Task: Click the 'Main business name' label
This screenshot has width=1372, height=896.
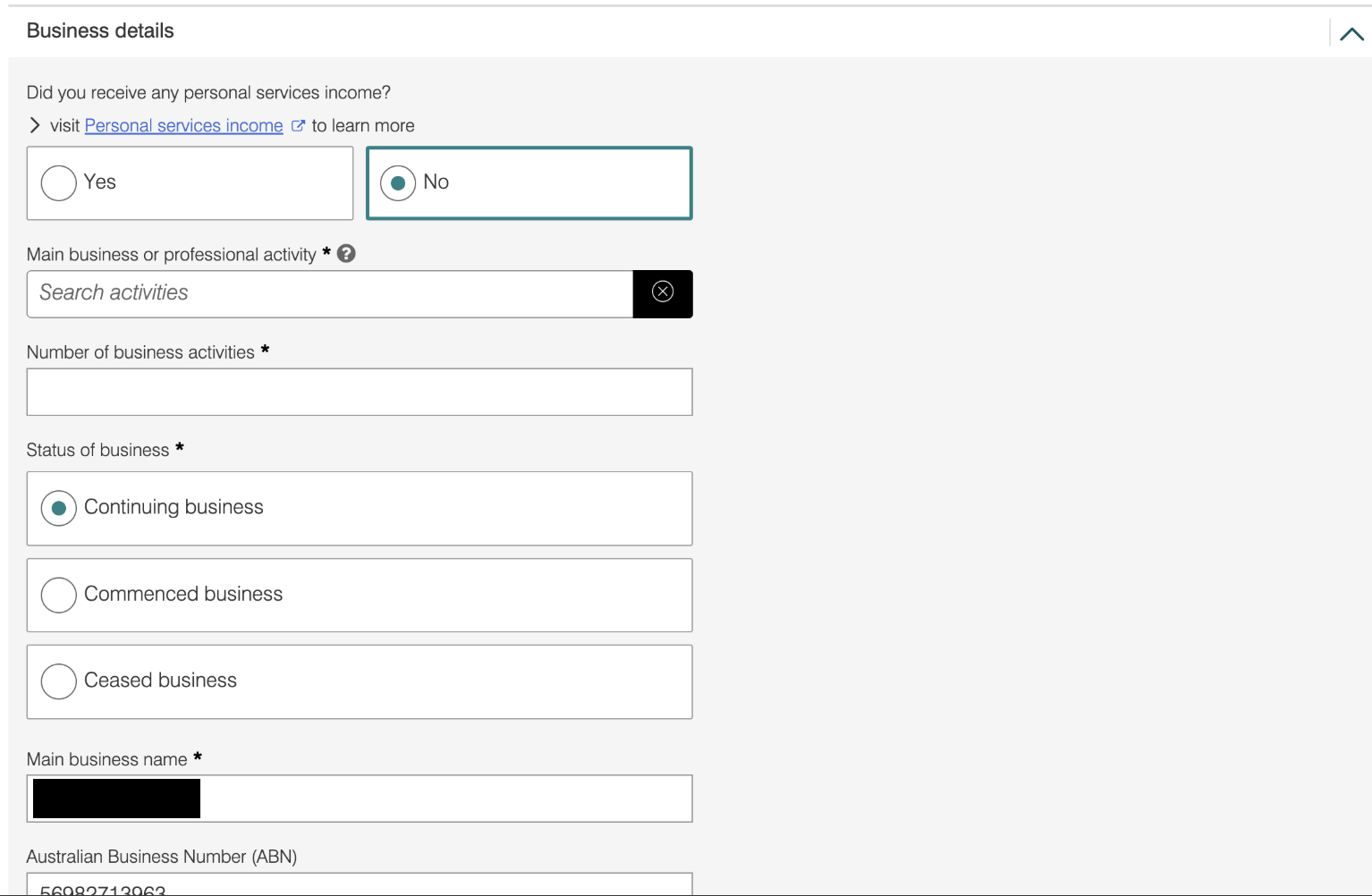Action: pos(107,759)
